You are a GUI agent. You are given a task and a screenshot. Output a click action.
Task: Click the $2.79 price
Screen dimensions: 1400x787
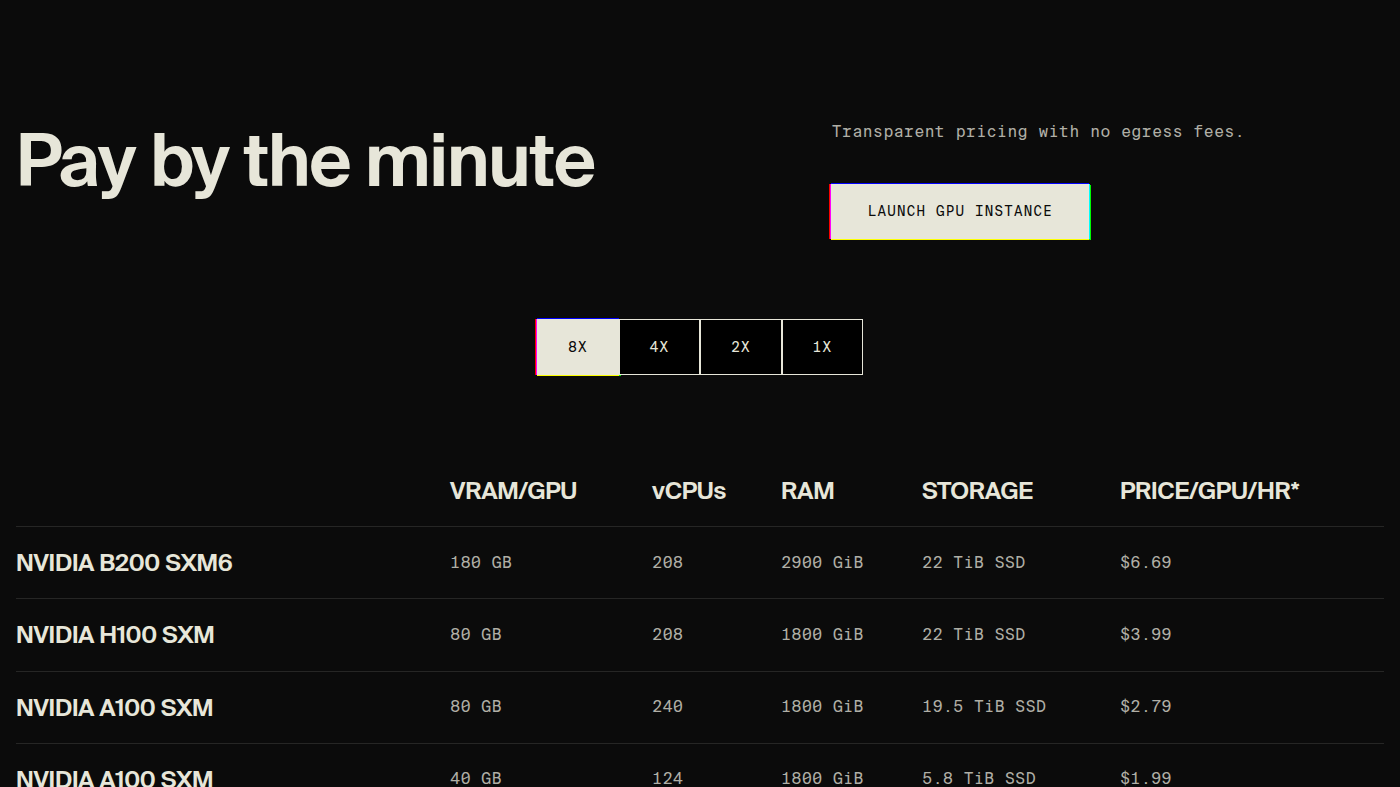pos(1145,707)
